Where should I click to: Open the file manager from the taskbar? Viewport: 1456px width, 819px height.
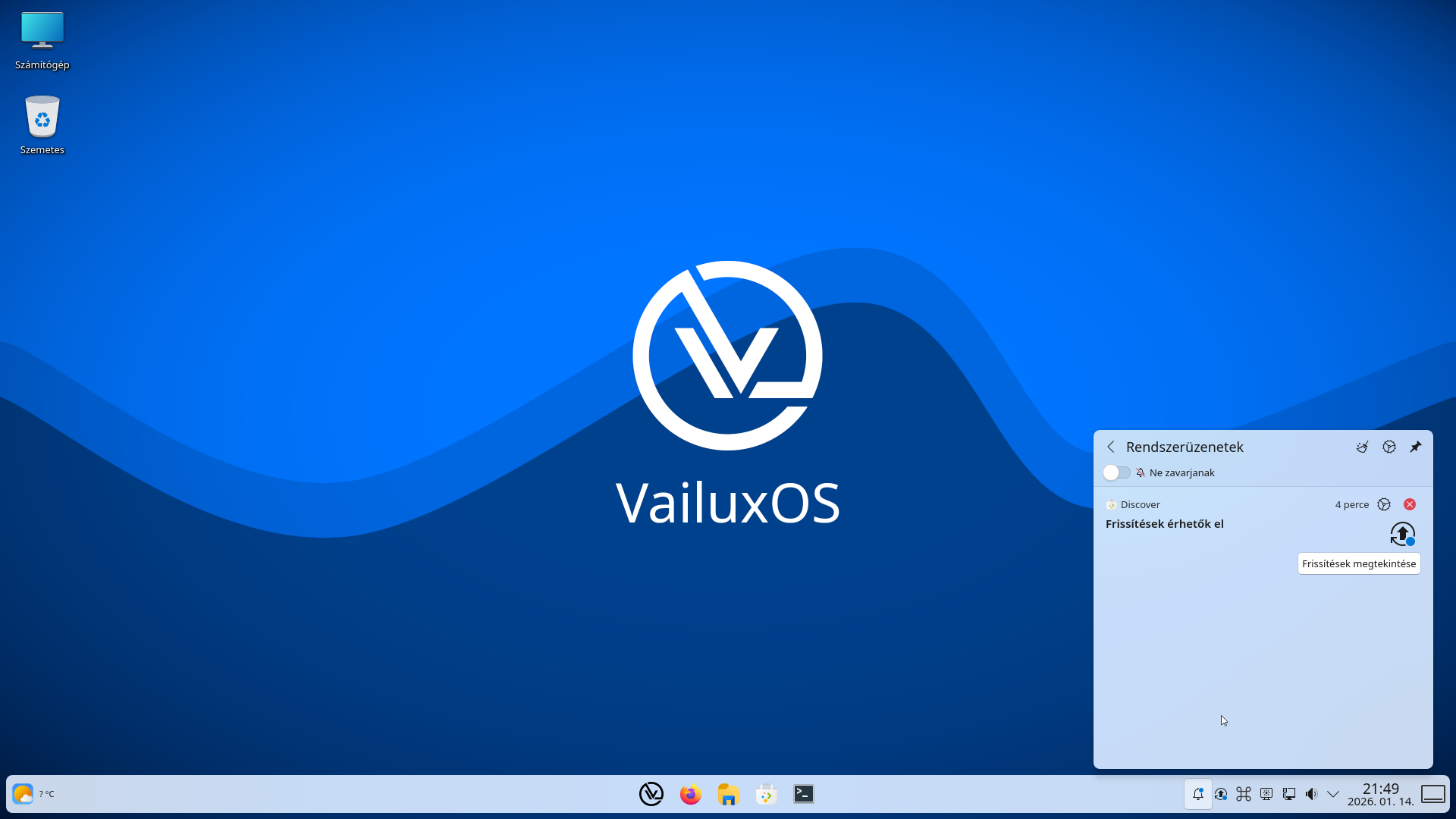click(728, 794)
